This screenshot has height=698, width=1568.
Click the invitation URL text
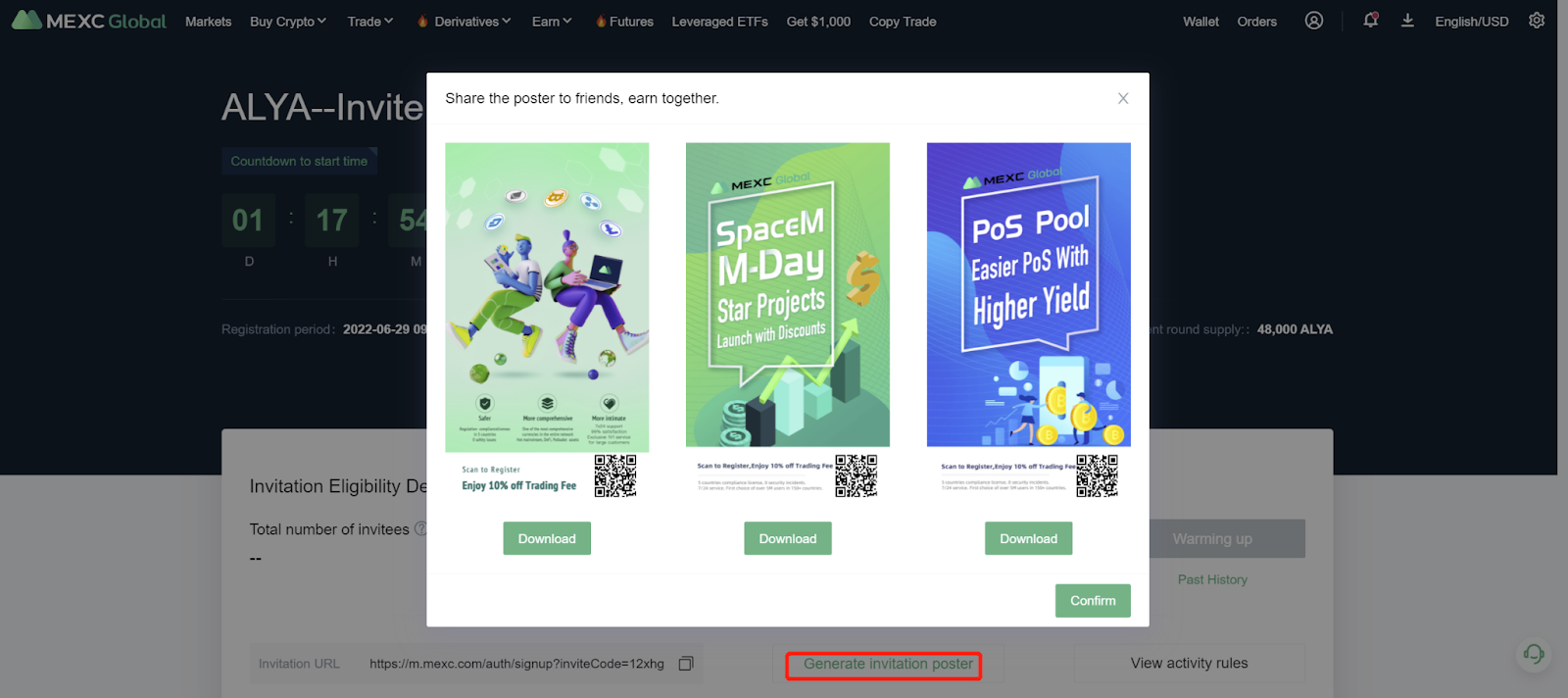click(x=516, y=664)
